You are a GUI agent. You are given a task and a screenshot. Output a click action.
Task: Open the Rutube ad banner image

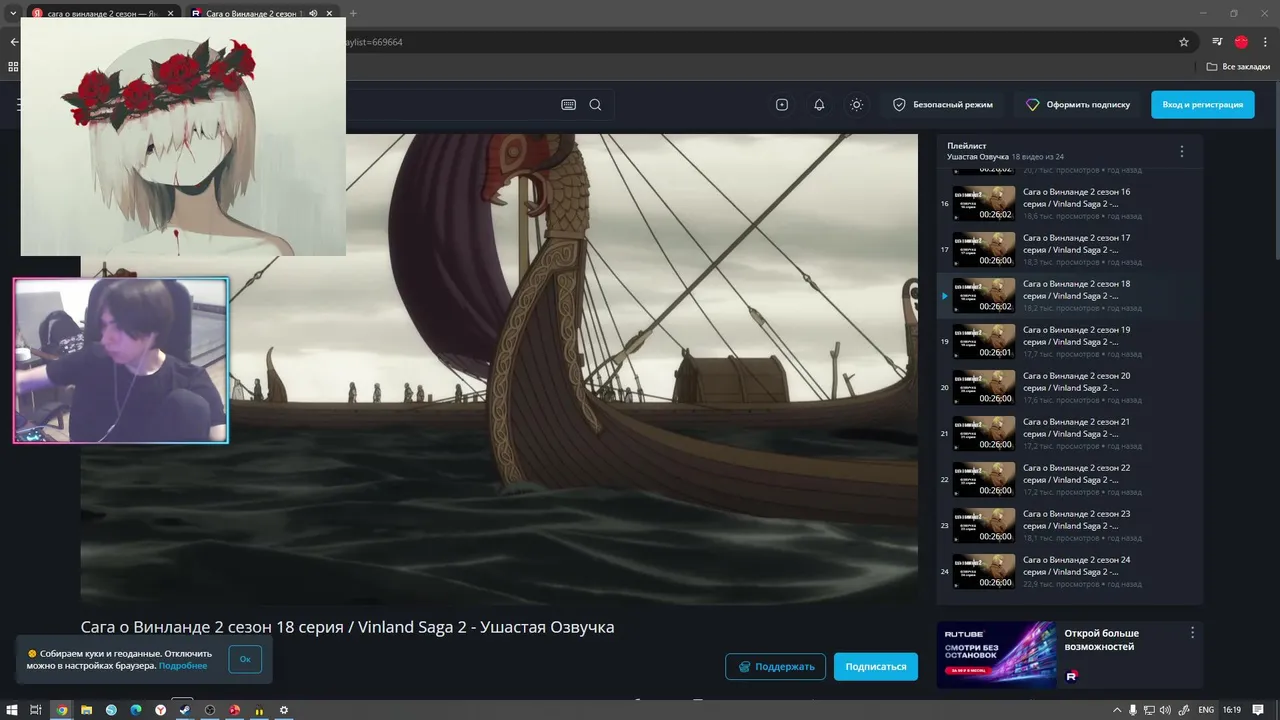(996, 655)
